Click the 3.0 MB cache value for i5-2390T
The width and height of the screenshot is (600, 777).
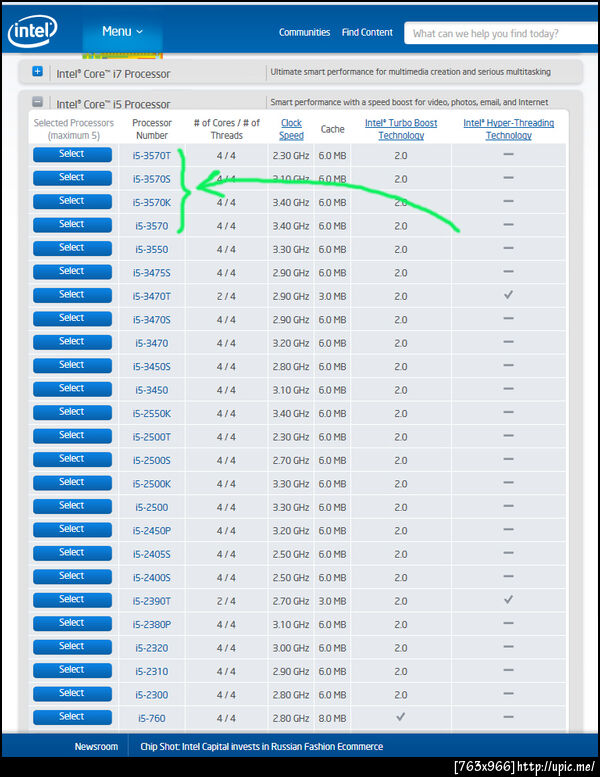click(x=332, y=601)
